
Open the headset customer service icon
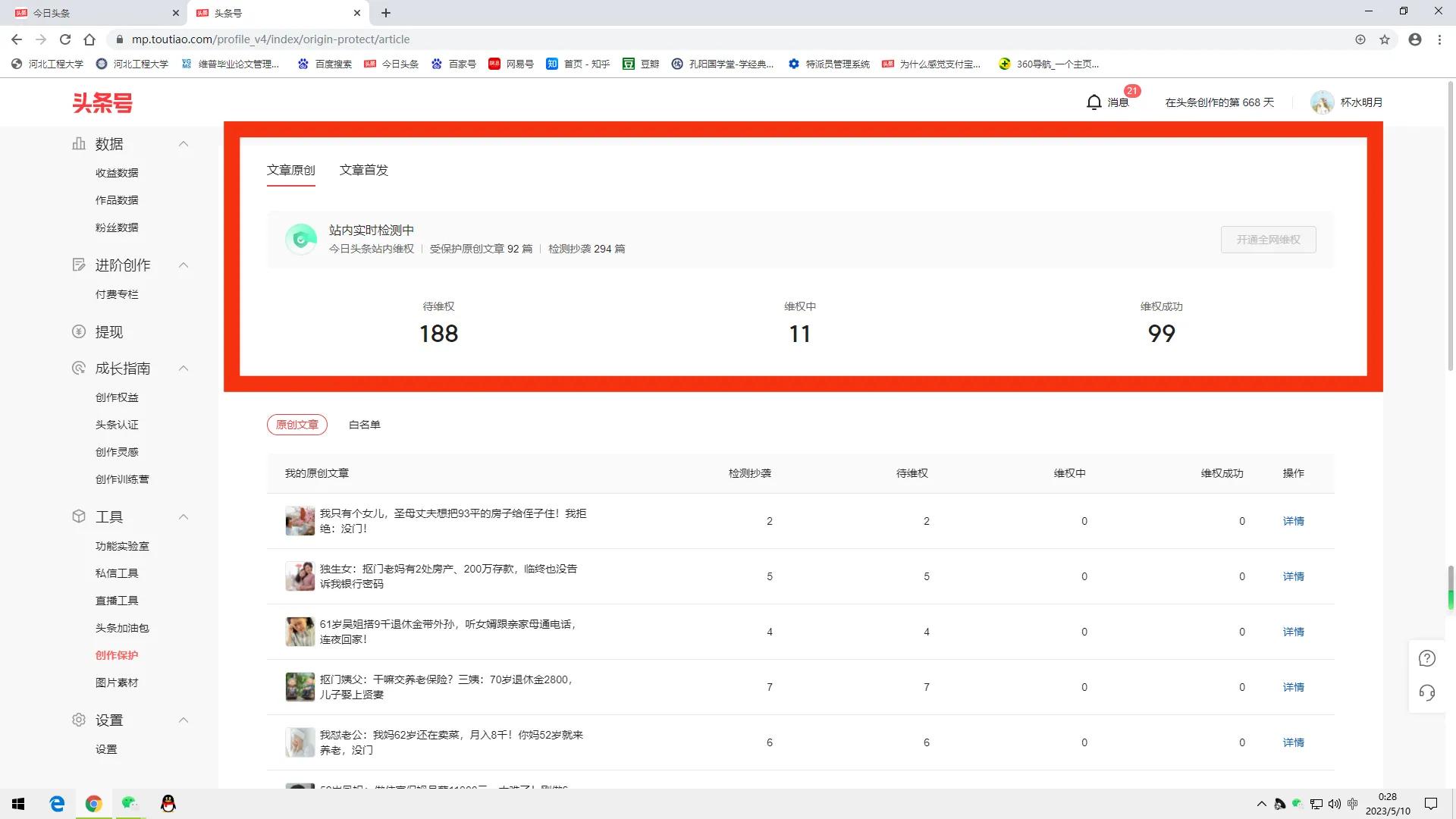click(x=1427, y=692)
